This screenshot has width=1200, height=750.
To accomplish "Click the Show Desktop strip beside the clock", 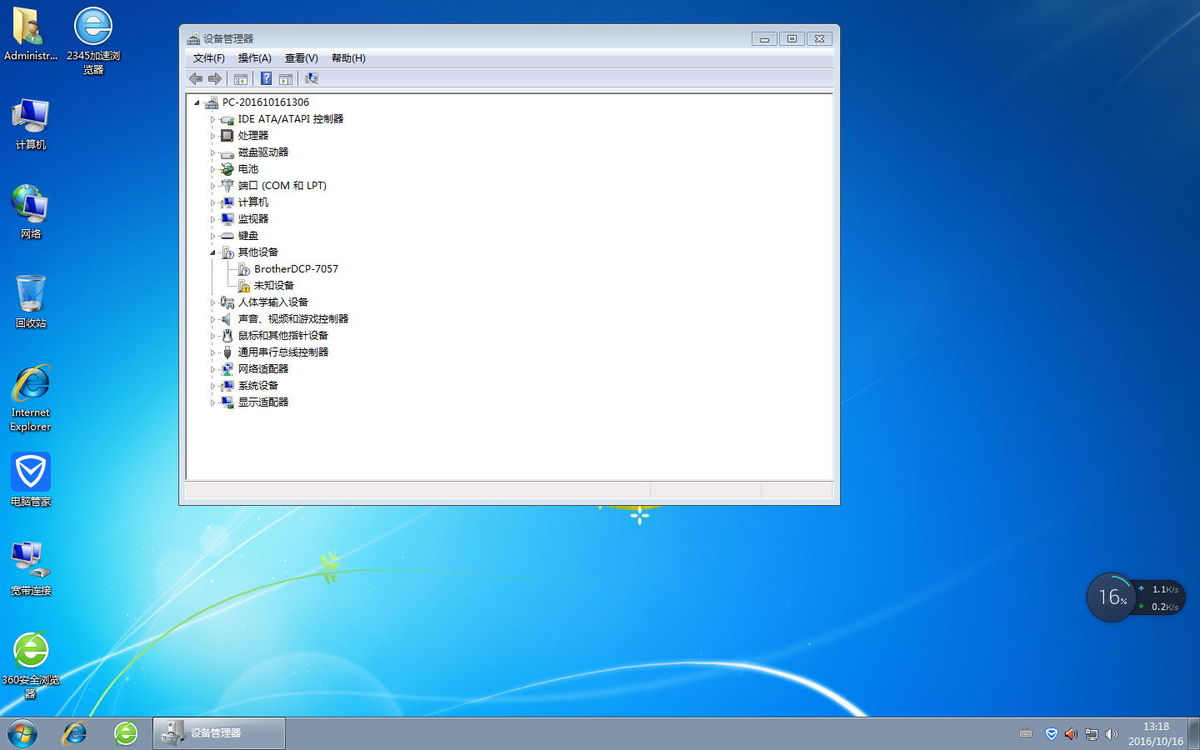I will click(x=1193, y=733).
